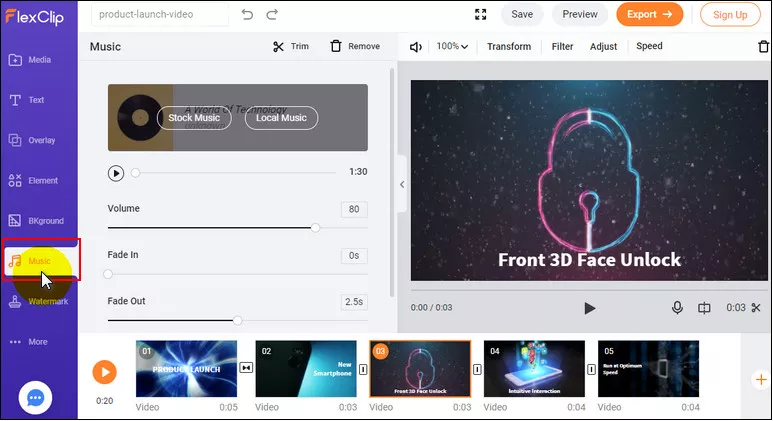Click the Sign Up button

coord(730,15)
